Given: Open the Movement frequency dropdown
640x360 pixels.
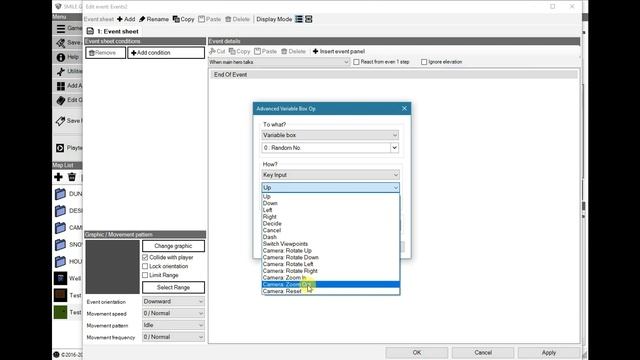Looking at the screenshot, I should (173, 337).
